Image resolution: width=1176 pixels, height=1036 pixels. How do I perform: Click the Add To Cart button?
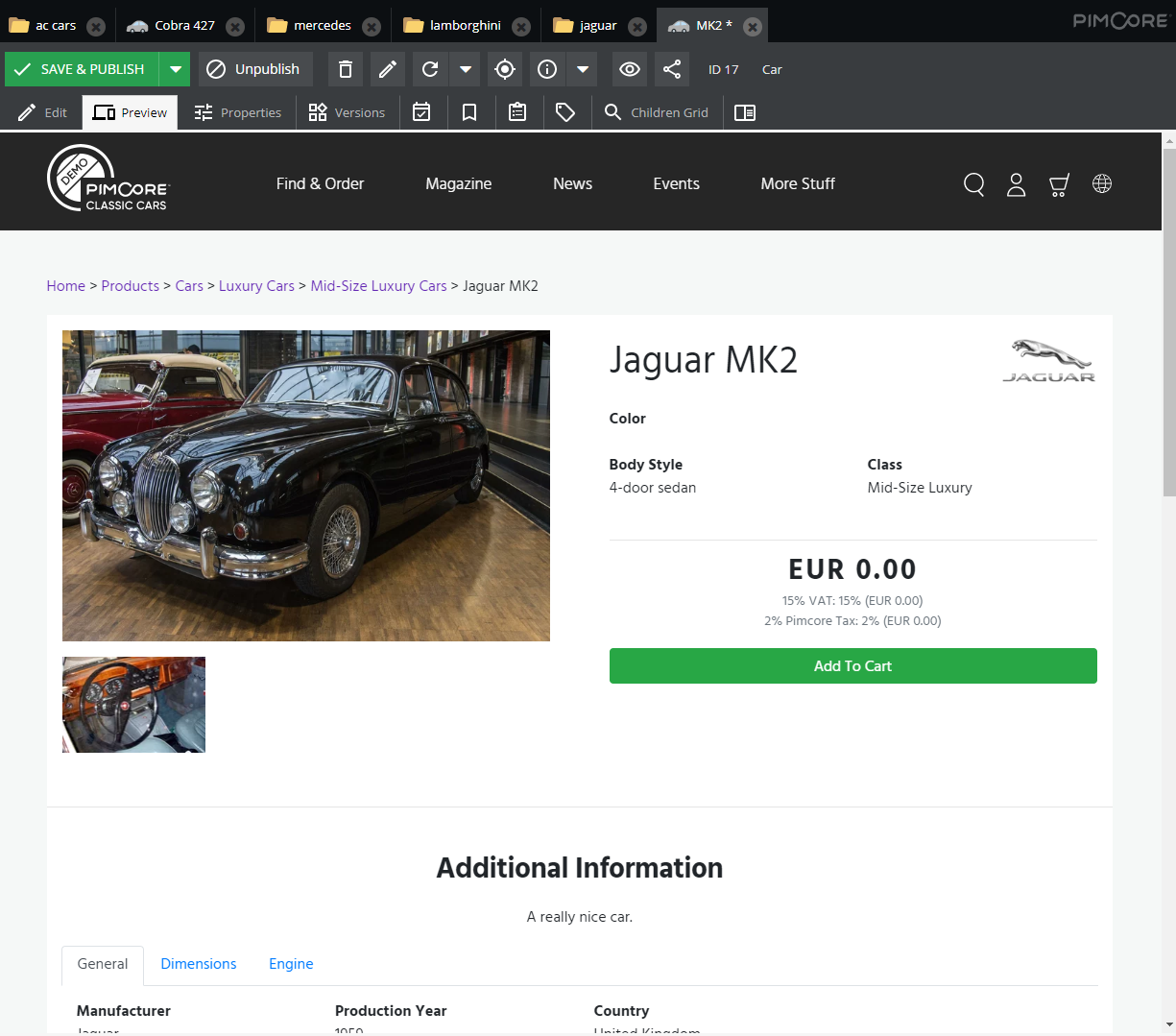point(853,666)
